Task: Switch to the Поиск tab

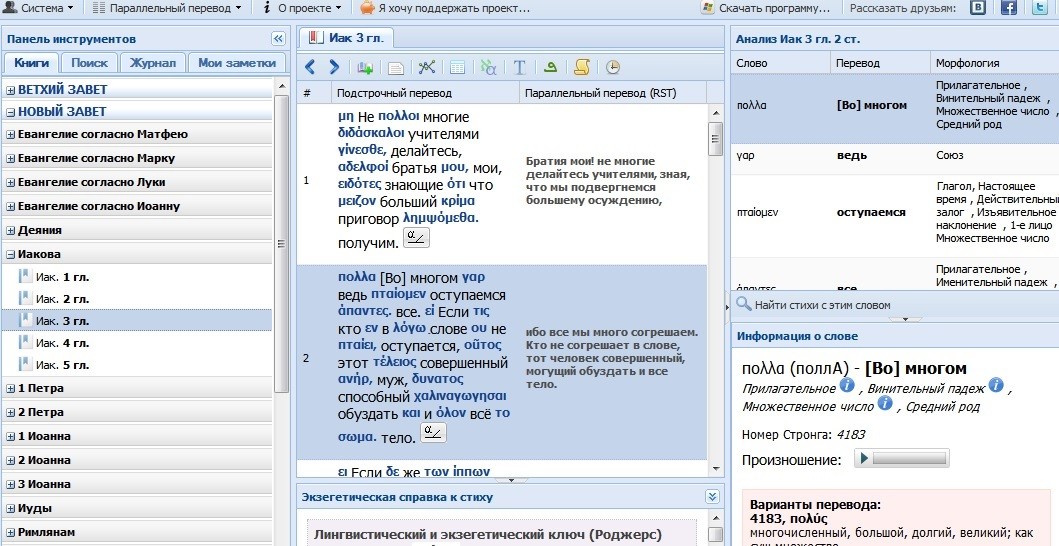Action: point(90,63)
